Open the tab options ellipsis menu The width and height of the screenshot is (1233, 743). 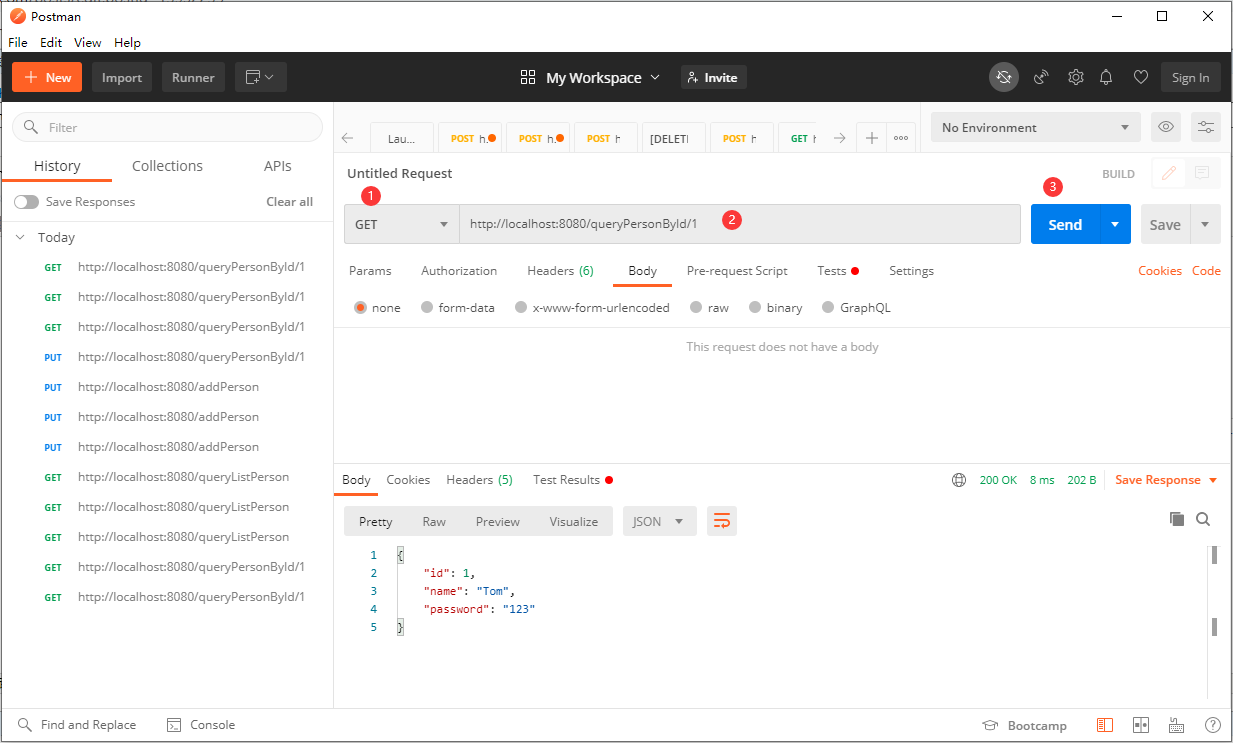(901, 138)
